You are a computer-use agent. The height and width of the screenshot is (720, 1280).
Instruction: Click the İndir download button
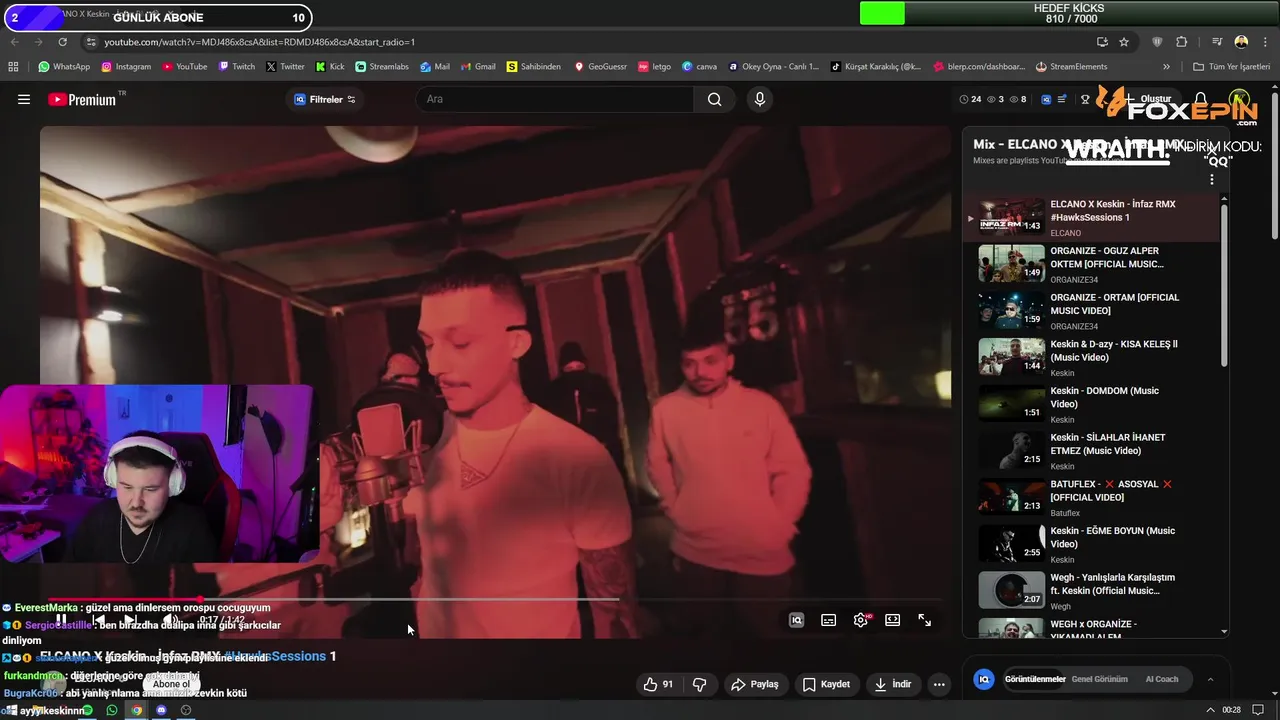coord(893,684)
